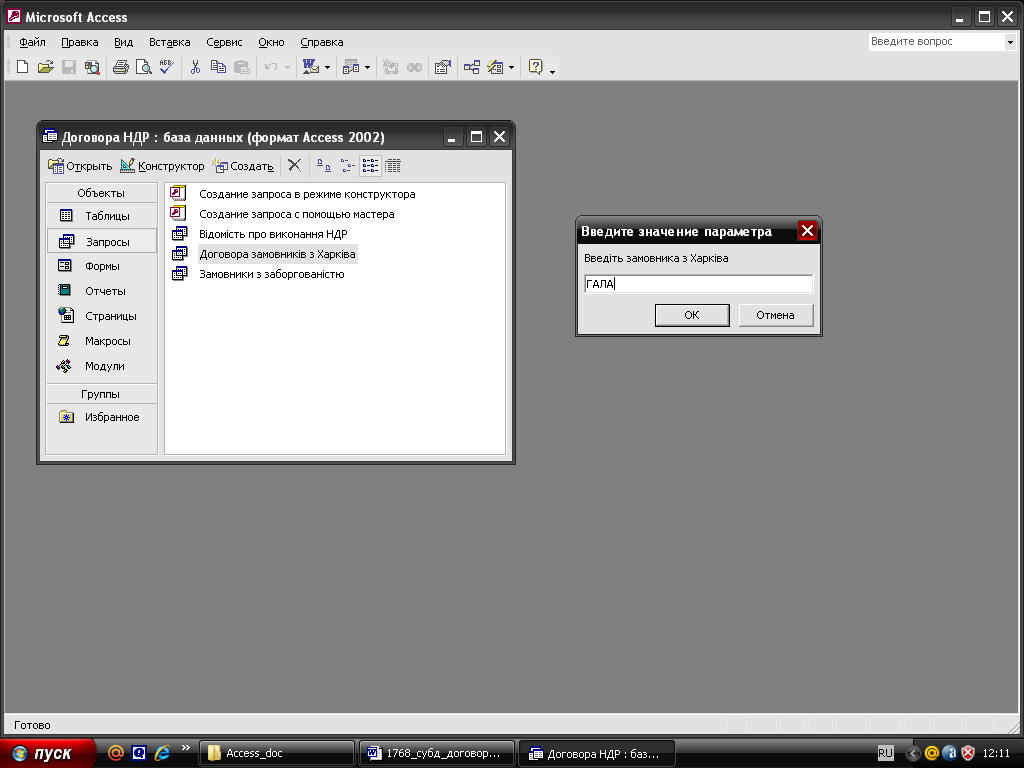This screenshot has height=768, width=1024.
Task: Select Макросы in the objects pane
Action: [x=101, y=341]
